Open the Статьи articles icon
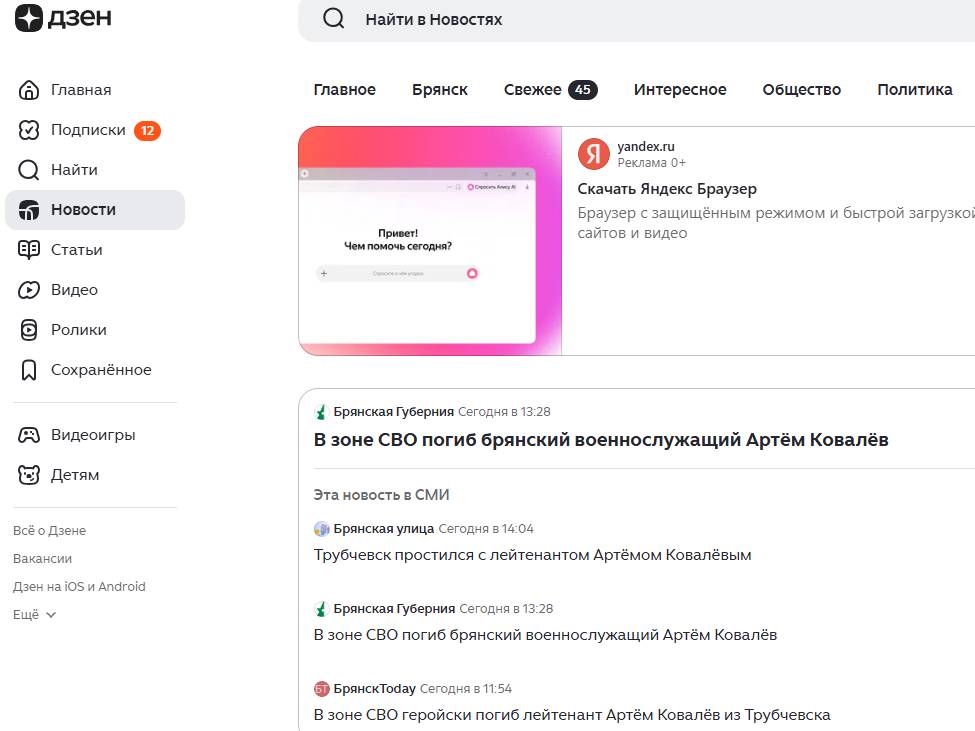The height and width of the screenshot is (731, 975). coord(29,250)
